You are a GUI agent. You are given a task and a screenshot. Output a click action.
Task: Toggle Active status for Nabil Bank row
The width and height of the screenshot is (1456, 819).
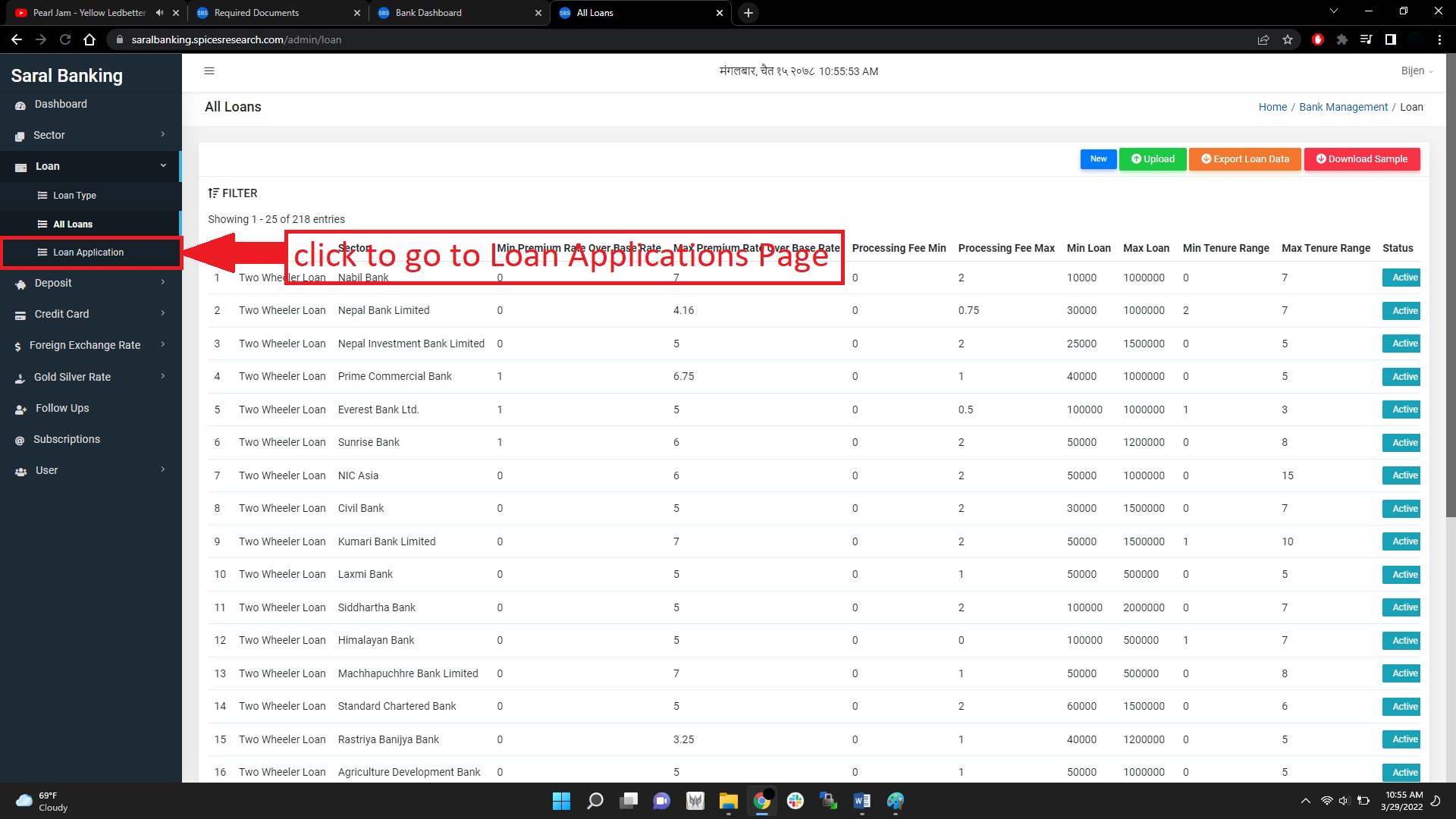pyautogui.click(x=1404, y=278)
